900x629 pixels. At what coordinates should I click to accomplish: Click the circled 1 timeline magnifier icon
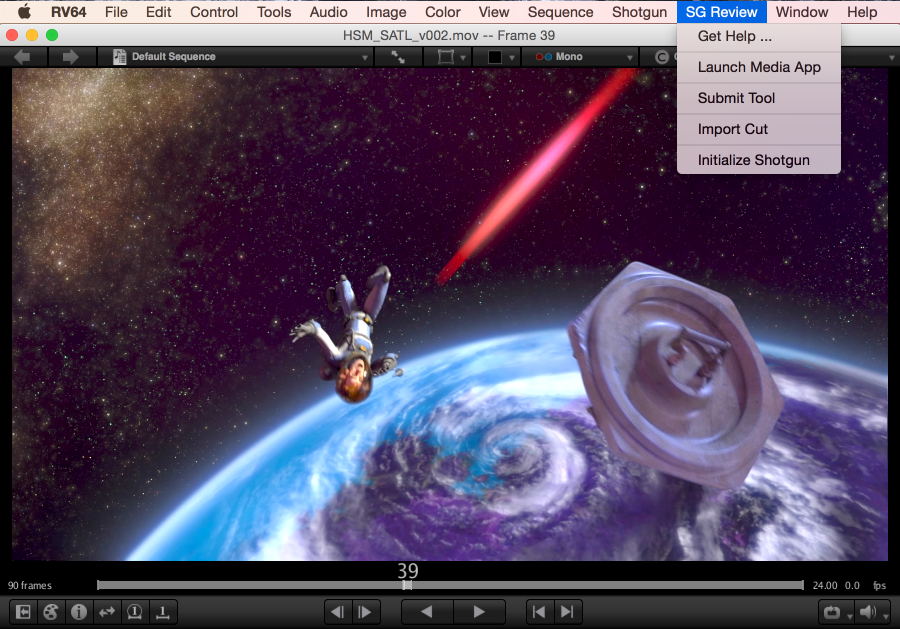tap(134, 612)
